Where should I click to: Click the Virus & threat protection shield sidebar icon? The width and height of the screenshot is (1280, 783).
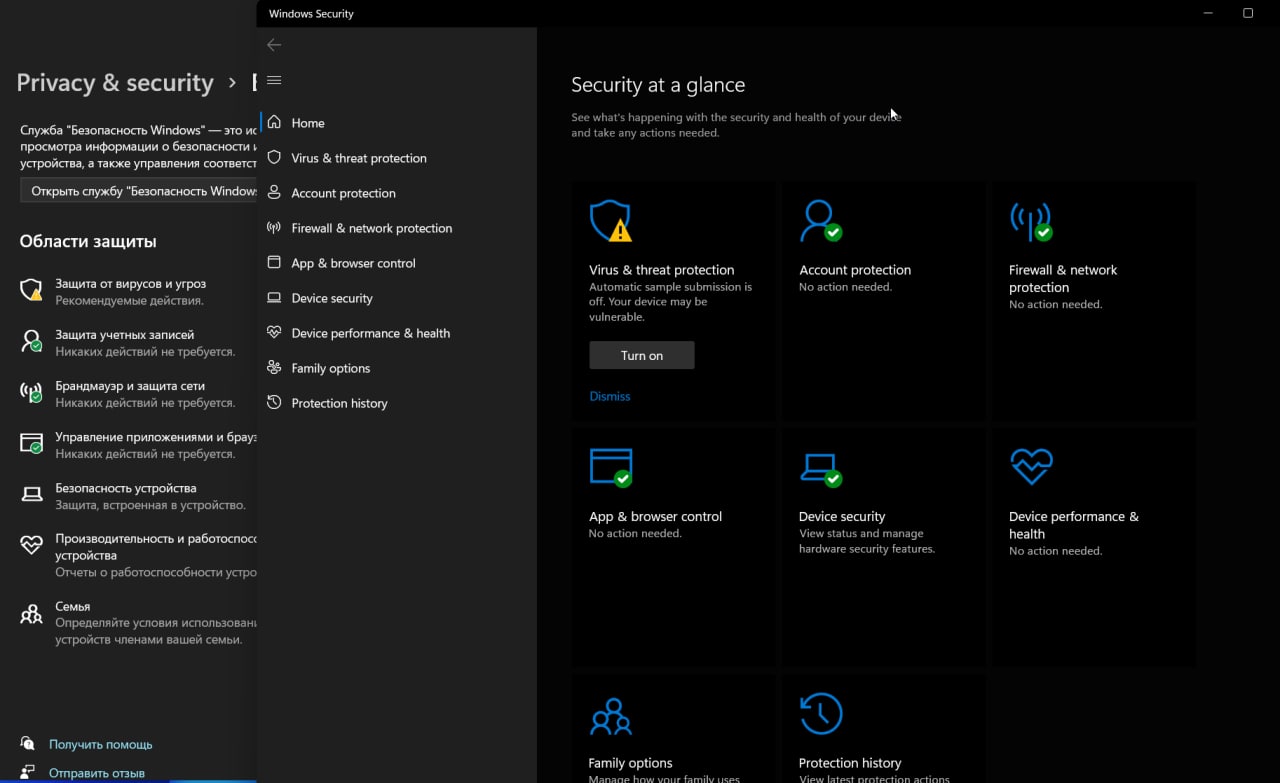pyautogui.click(x=274, y=158)
